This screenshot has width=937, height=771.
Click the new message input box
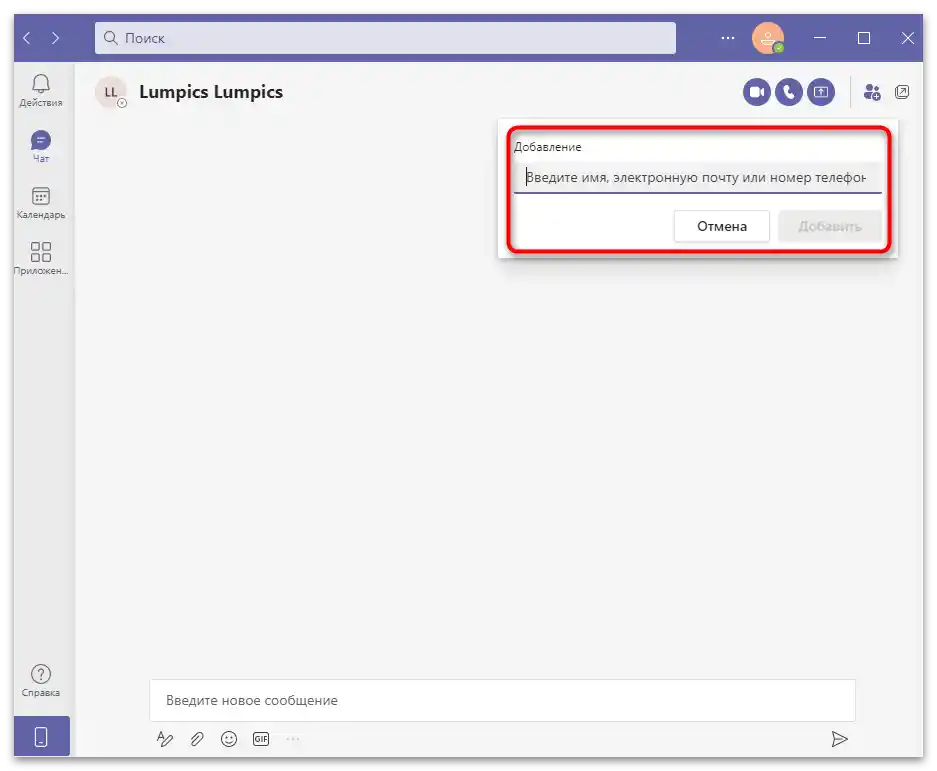tap(502, 700)
